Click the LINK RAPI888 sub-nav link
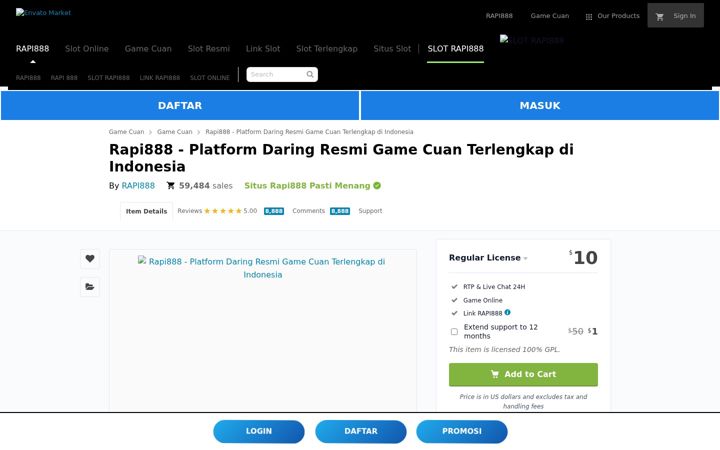The height and width of the screenshot is (450, 720). (160, 78)
